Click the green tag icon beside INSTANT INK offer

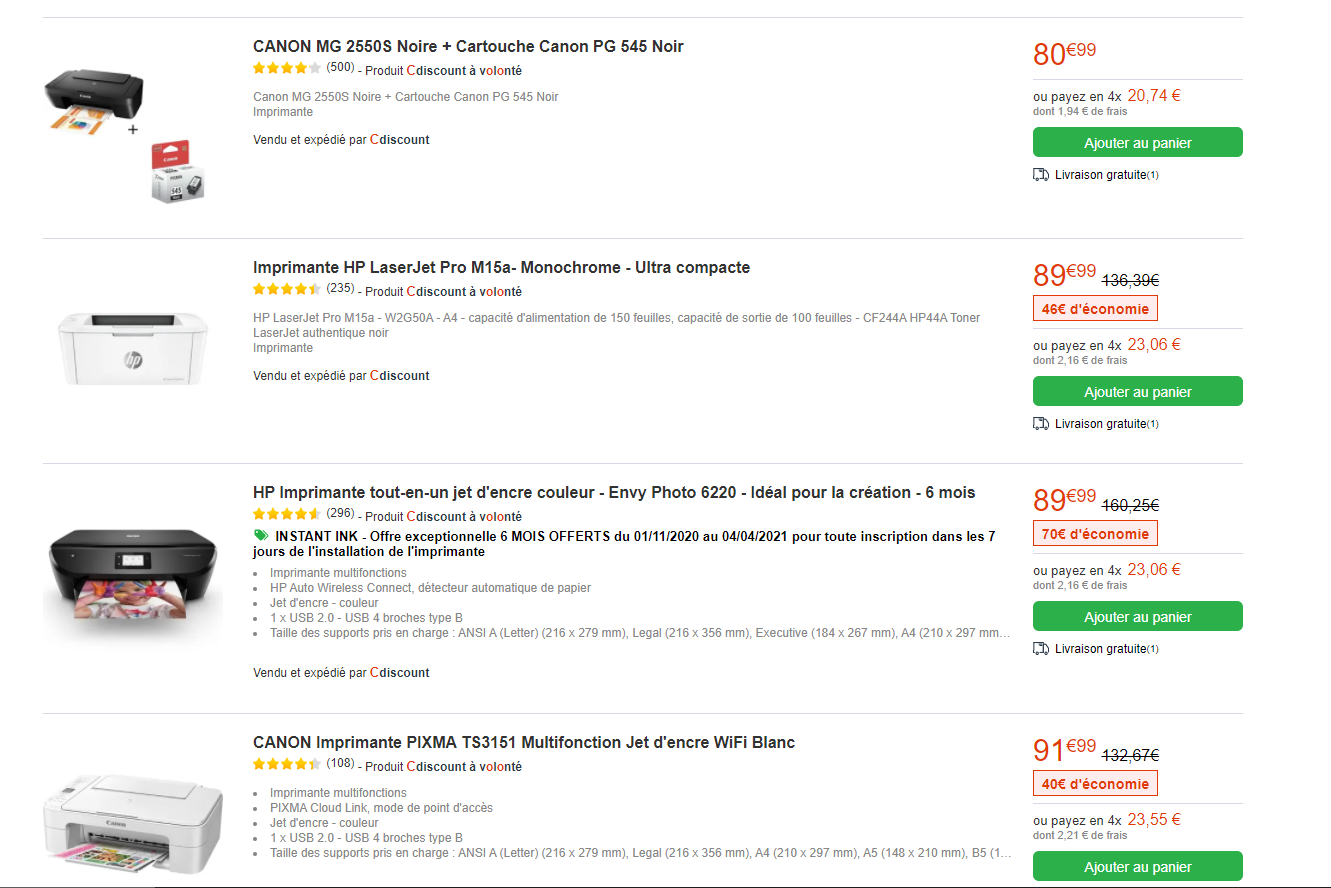click(262, 536)
